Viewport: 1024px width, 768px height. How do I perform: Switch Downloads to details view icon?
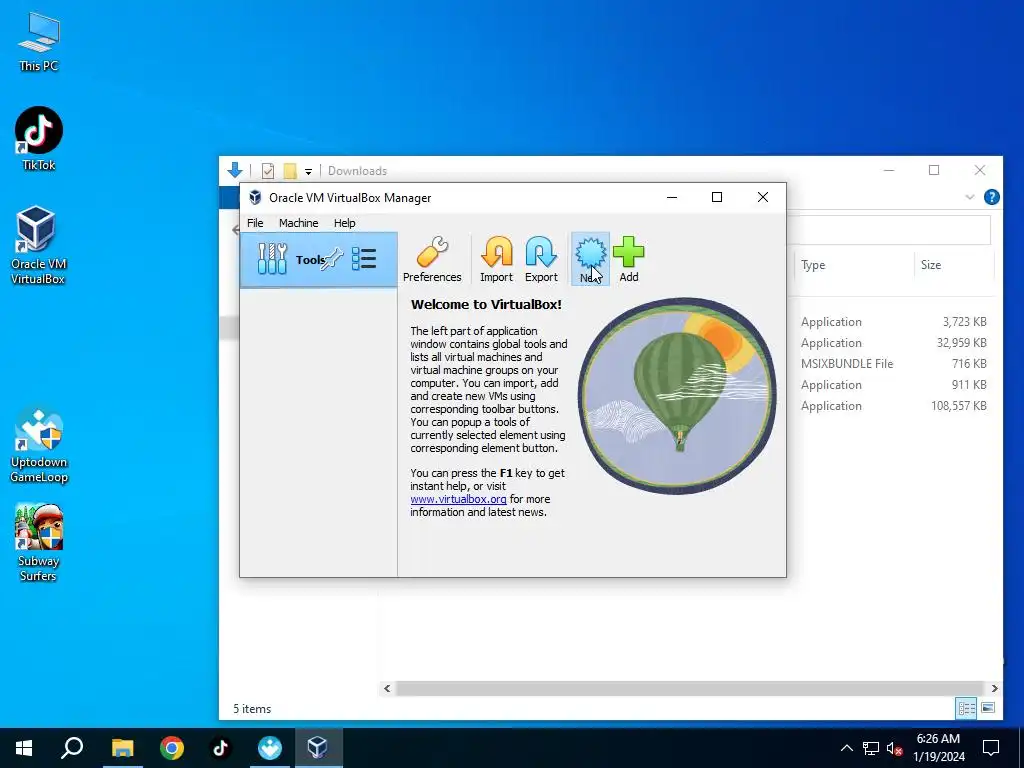[x=966, y=708]
